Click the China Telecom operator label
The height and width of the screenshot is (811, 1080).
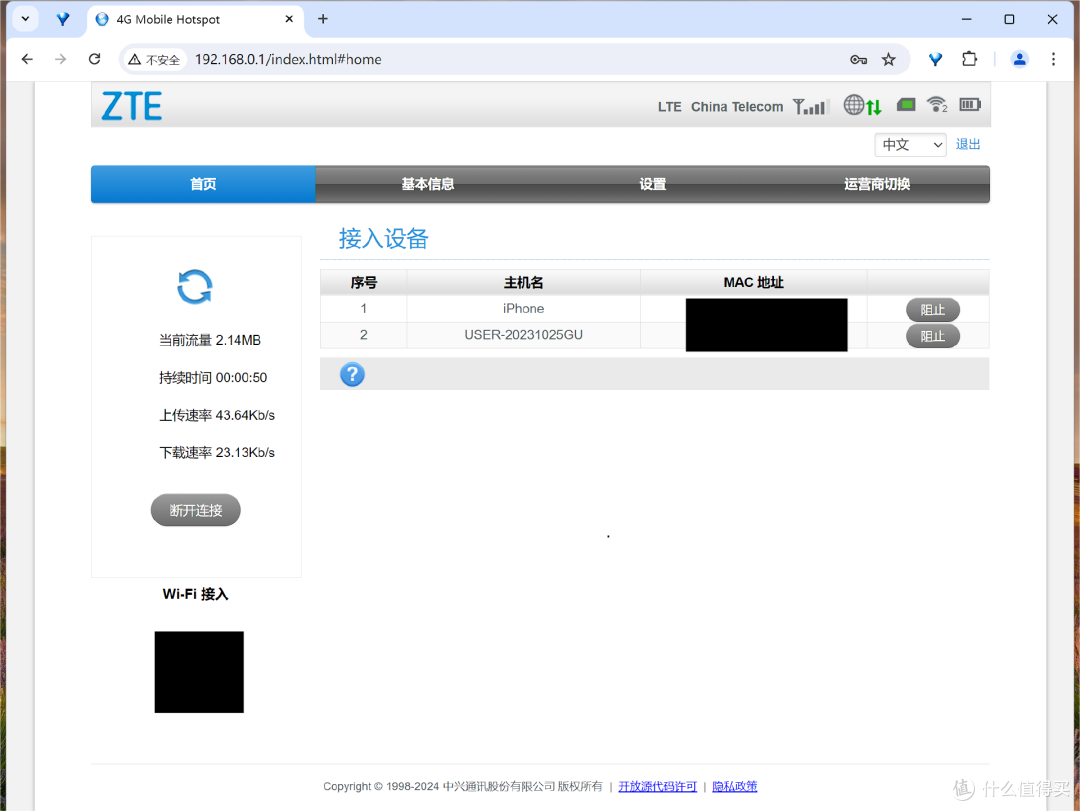tap(737, 107)
